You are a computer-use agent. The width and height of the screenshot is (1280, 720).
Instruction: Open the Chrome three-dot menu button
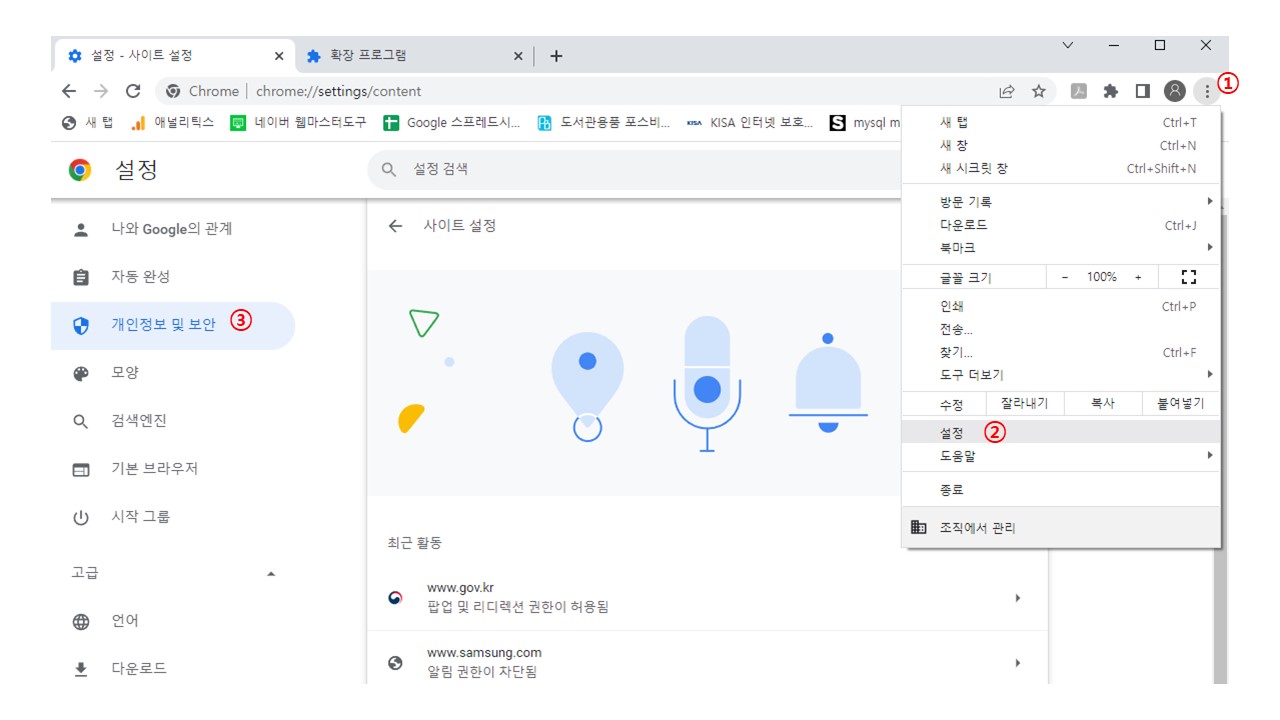[1207, 91]
